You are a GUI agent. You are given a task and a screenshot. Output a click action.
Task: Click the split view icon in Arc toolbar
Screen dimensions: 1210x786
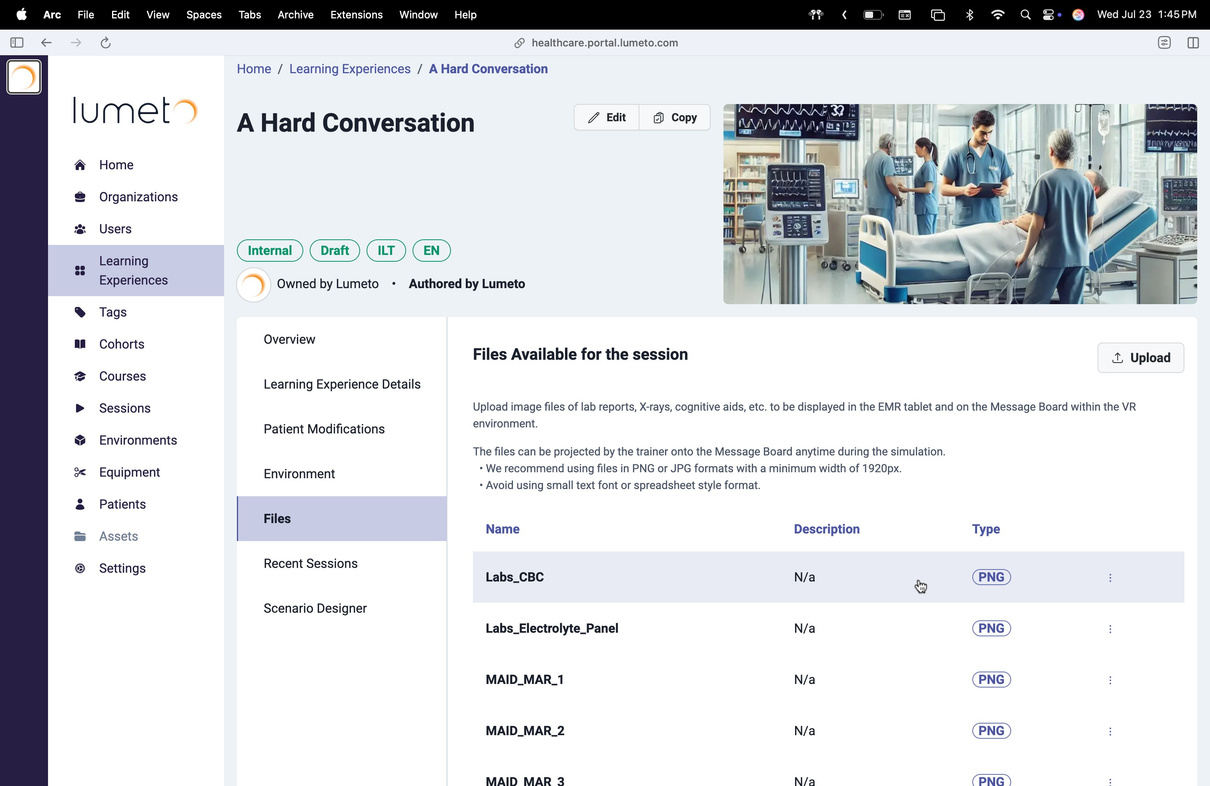pos(1193,43)
